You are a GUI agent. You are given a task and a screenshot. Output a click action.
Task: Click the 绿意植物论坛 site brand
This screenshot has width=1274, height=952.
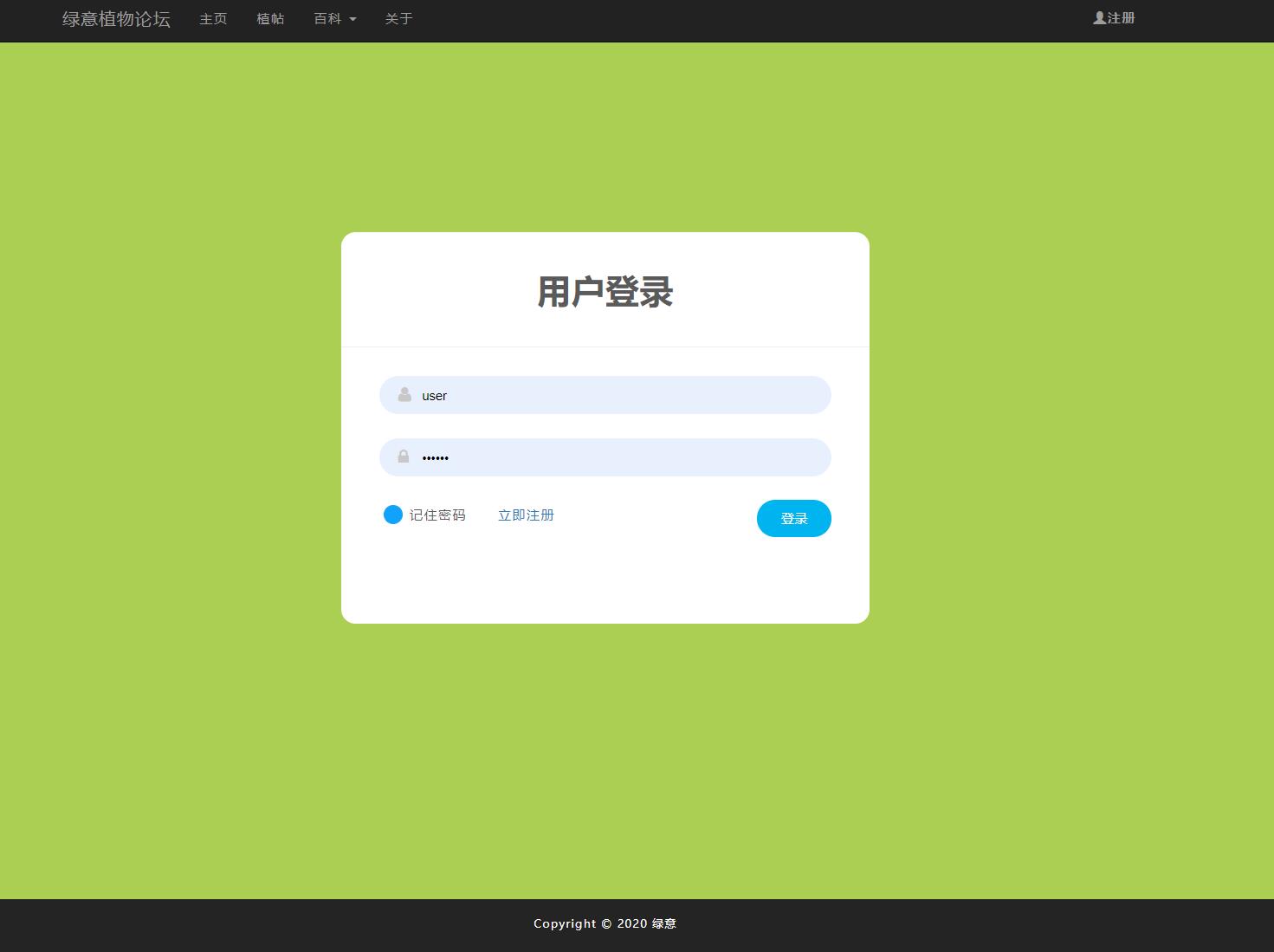116,19
